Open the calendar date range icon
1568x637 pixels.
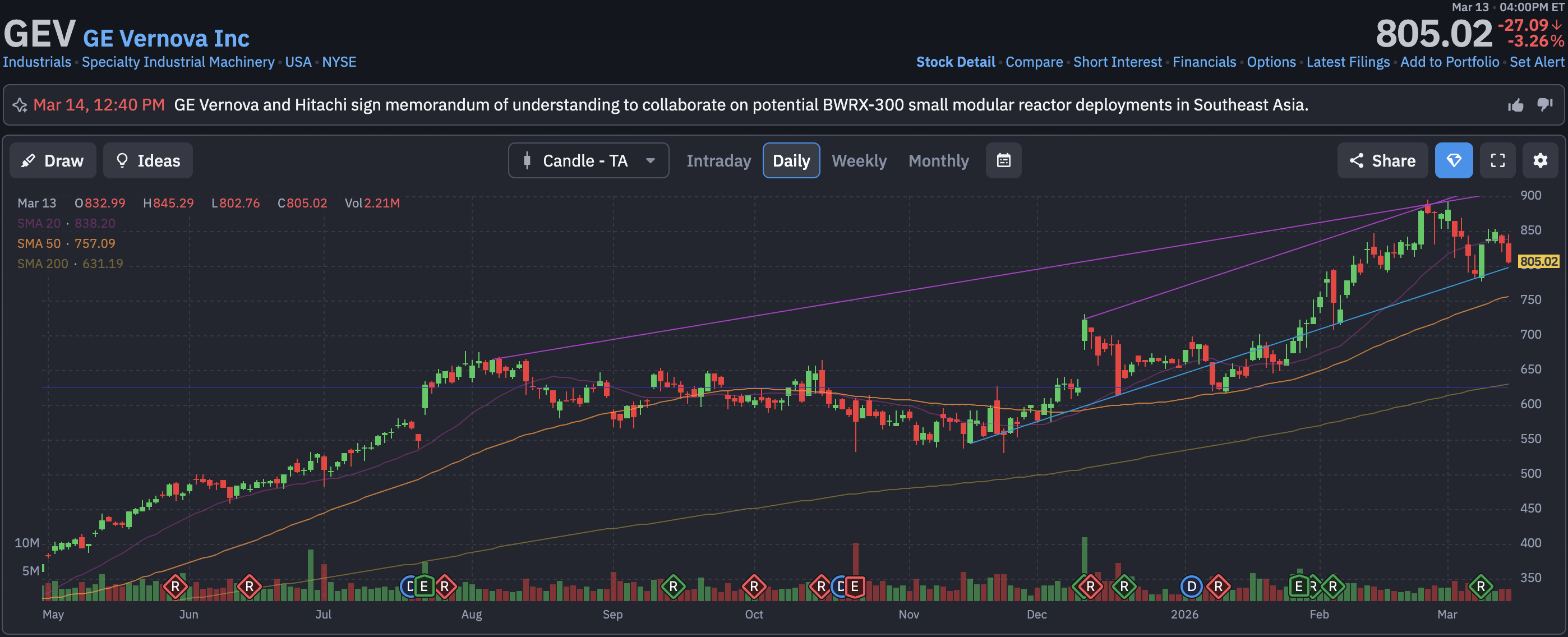point(1003,160)
